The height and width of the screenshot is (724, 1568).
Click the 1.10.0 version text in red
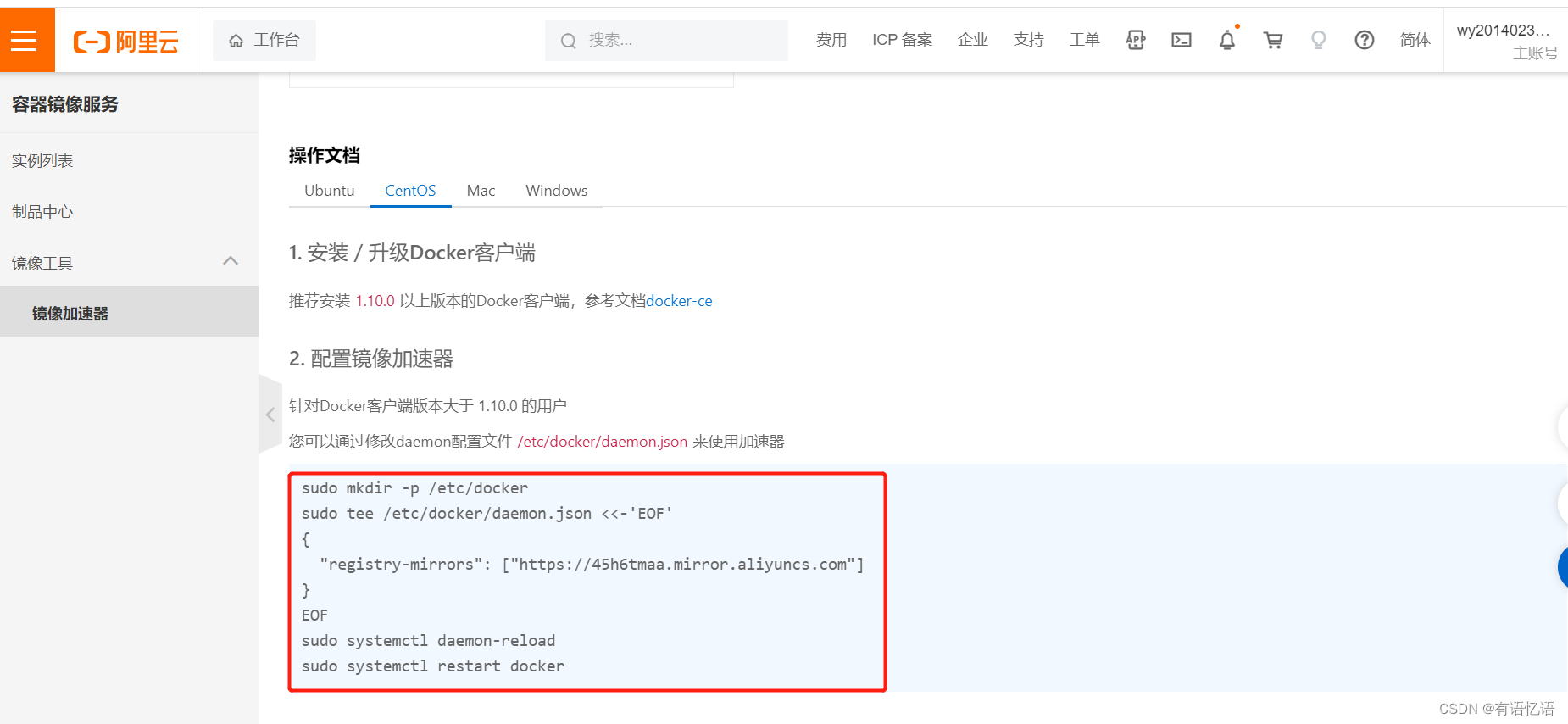[x=375, y=301]
